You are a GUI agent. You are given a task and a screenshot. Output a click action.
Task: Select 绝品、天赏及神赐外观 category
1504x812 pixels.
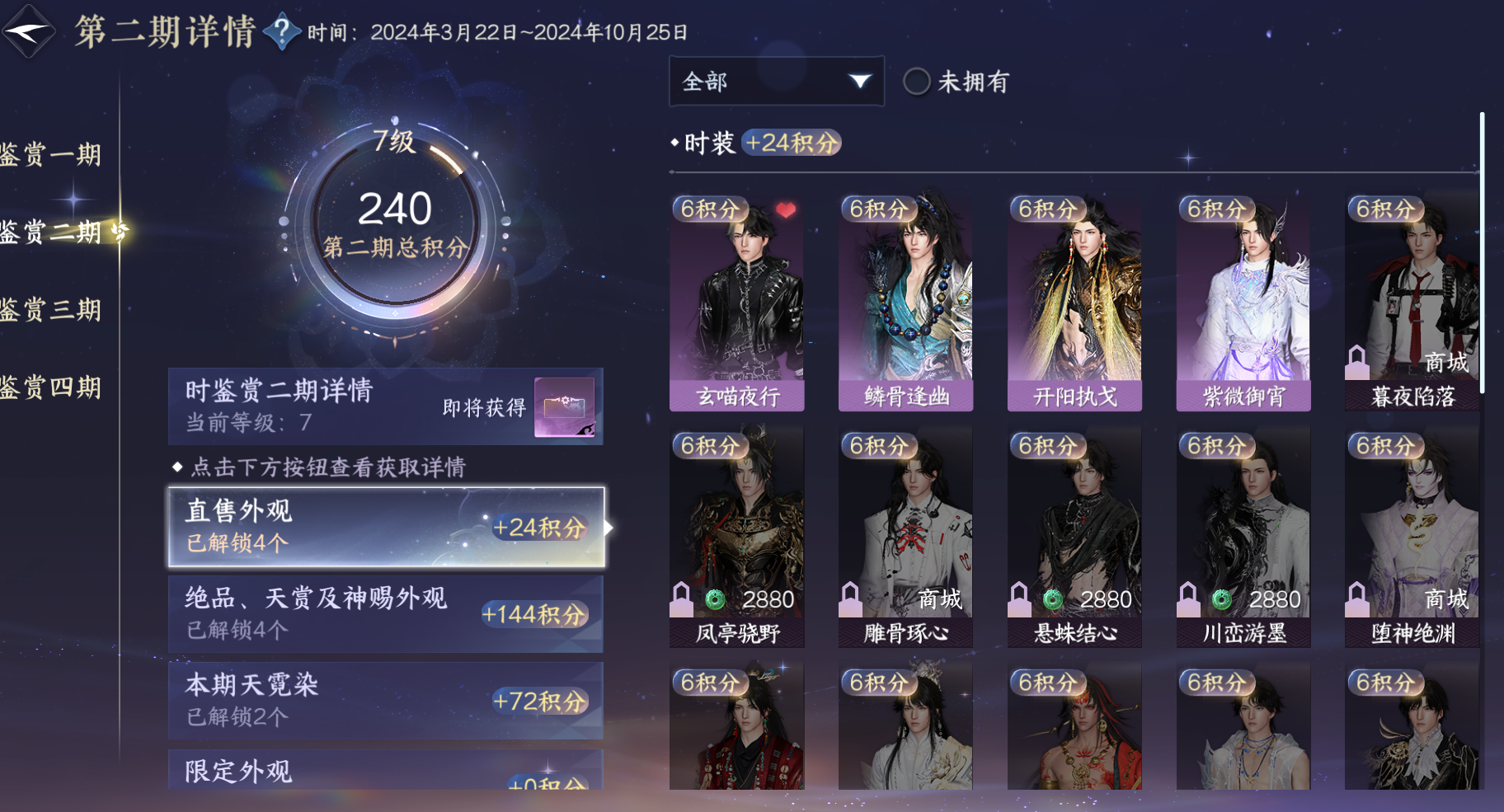point(386,614)
